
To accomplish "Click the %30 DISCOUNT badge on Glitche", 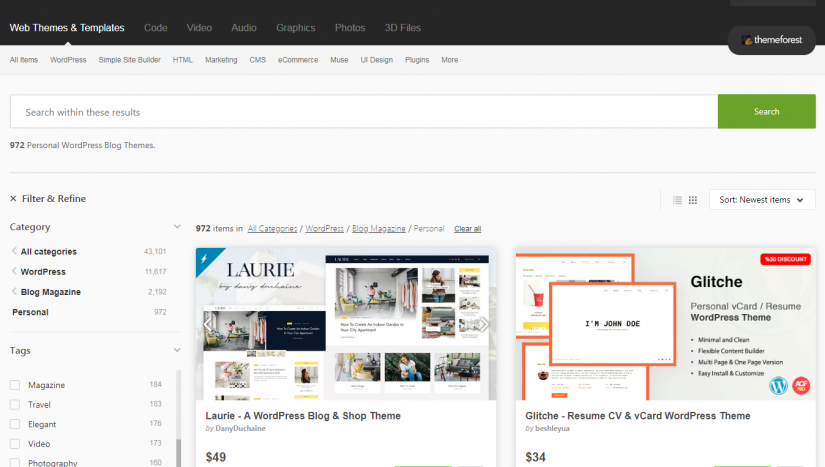I will [785, 259].
